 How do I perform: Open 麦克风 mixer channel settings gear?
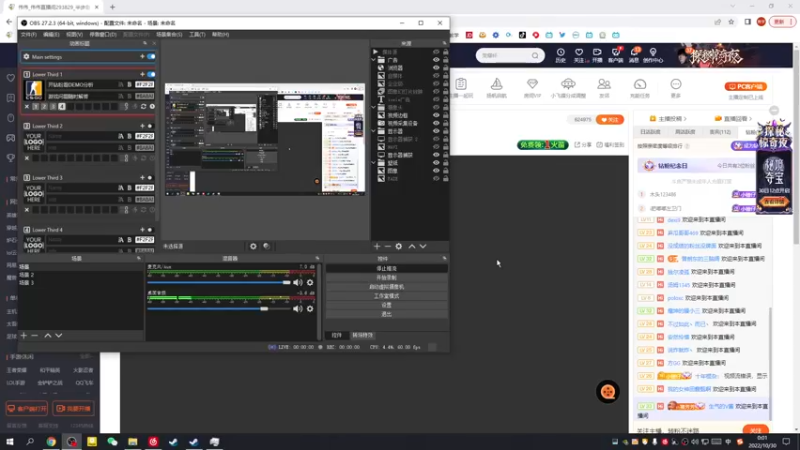tap(310, 282)
